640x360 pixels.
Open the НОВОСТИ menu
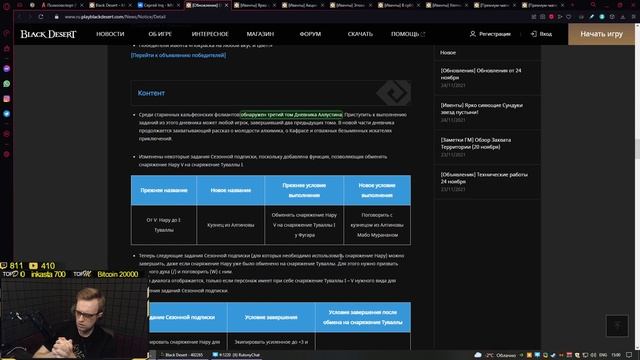coord(110,34)
